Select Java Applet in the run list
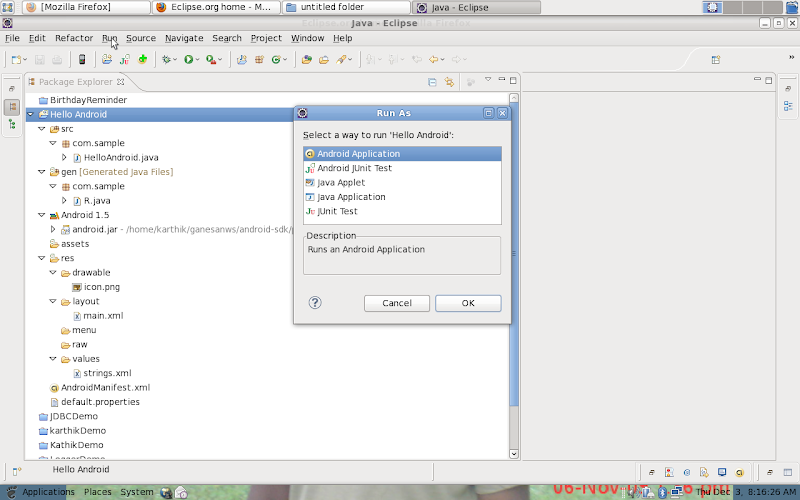Viewport: 800px width, 500px height. 402,182
